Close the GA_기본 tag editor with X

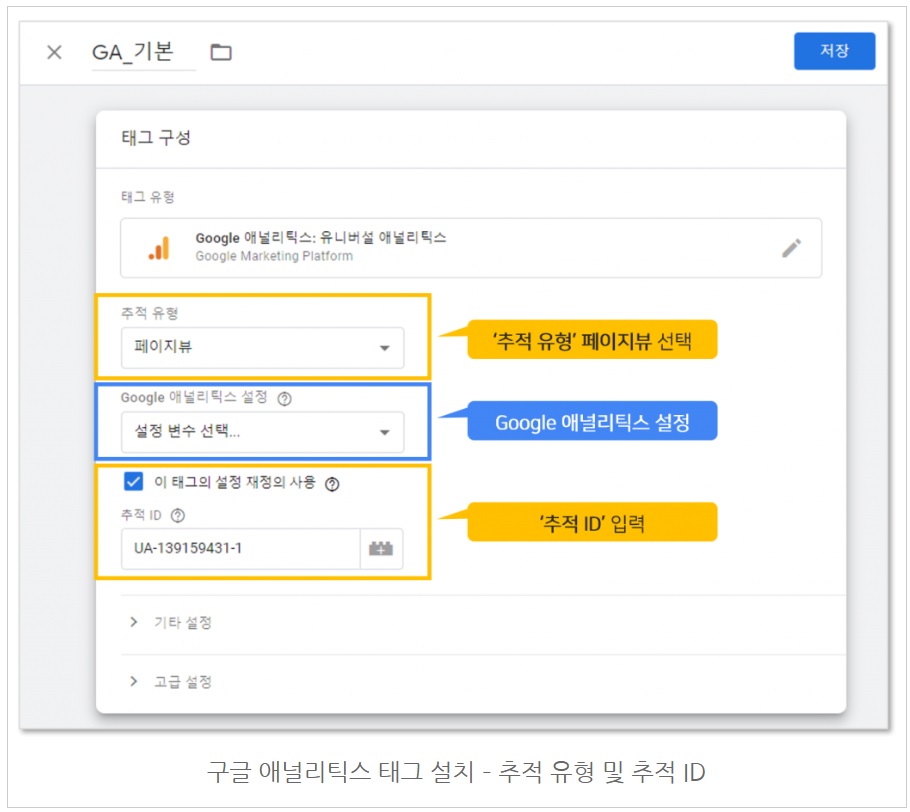tap(54, 52)
